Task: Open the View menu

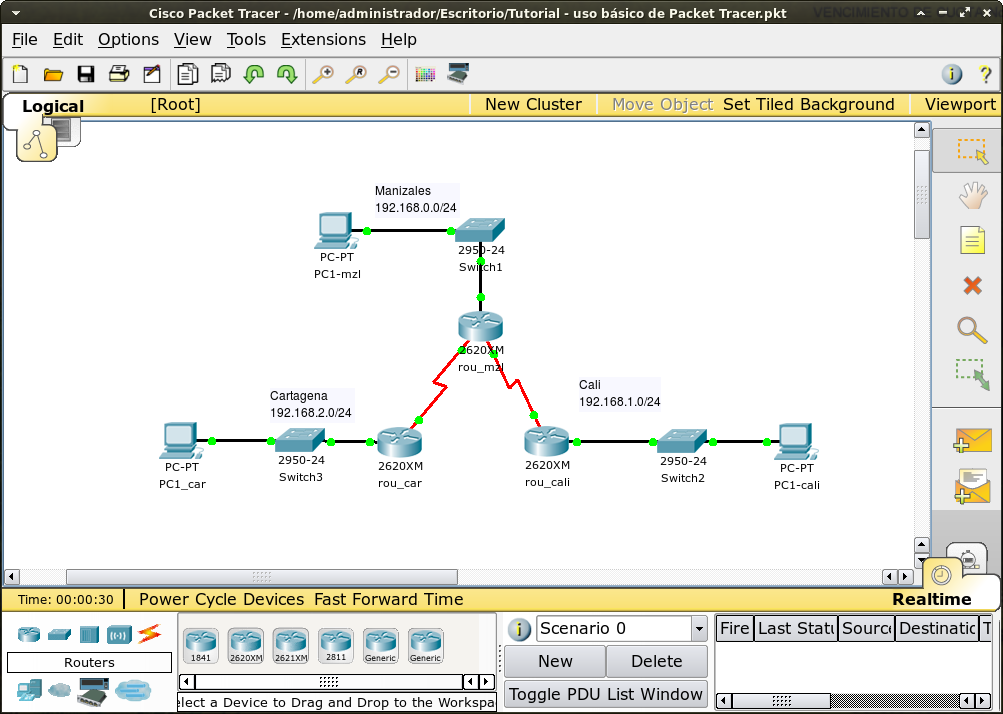Action: click(193, 40)
